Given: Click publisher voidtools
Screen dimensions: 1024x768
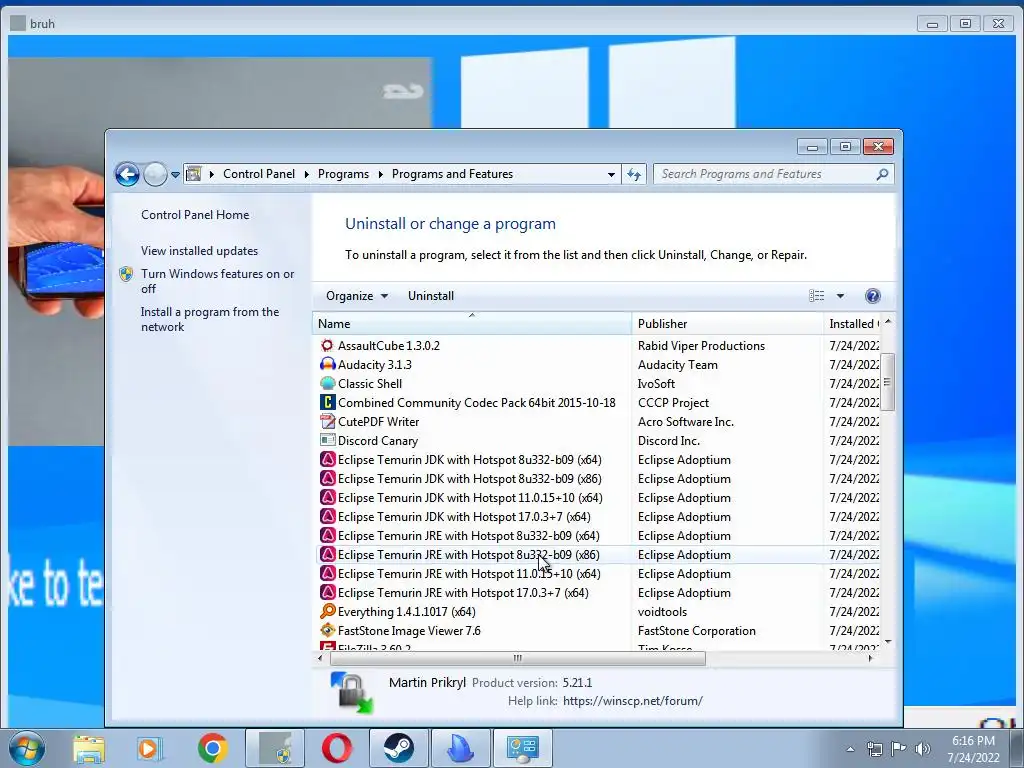Looking at the screenshot, I should coord(662,611).
